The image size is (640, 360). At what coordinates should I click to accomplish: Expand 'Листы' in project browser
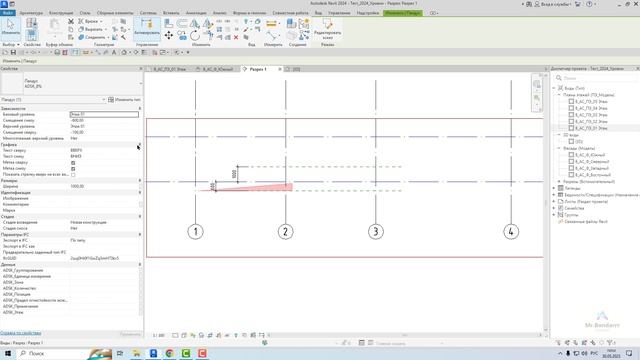point(554,202)
